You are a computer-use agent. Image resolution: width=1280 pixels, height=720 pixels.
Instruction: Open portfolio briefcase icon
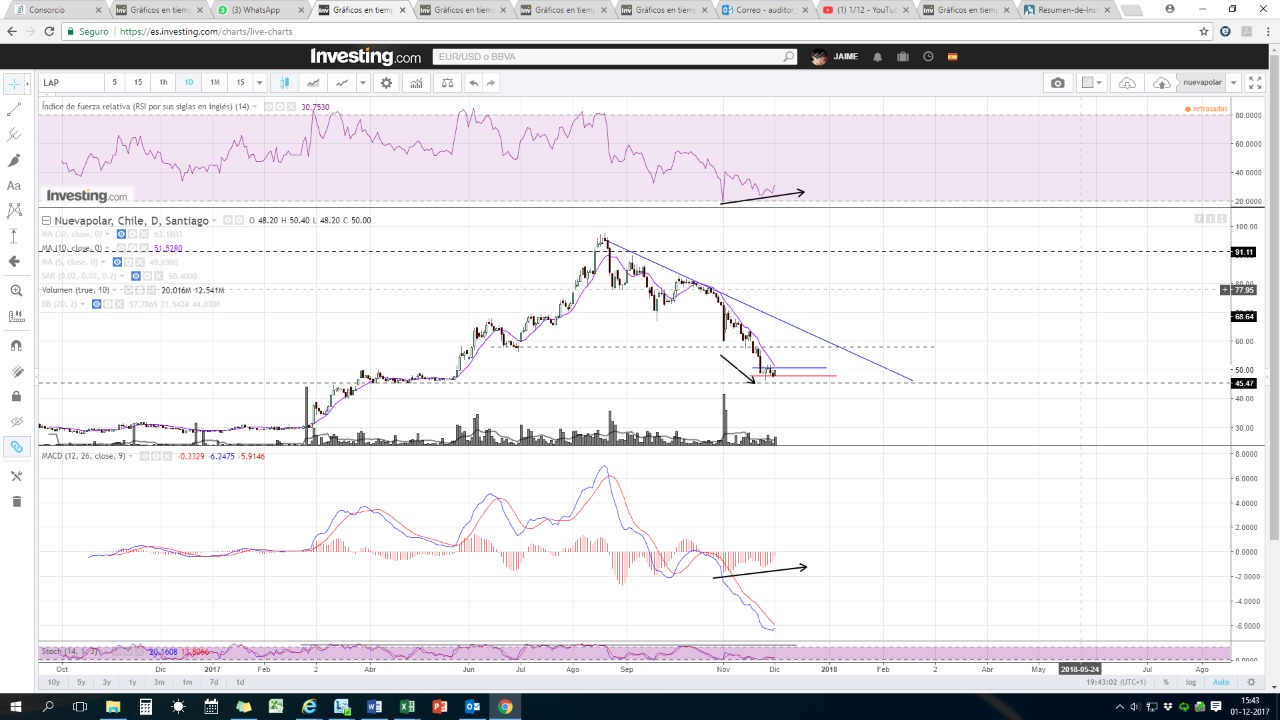[903, 57]
